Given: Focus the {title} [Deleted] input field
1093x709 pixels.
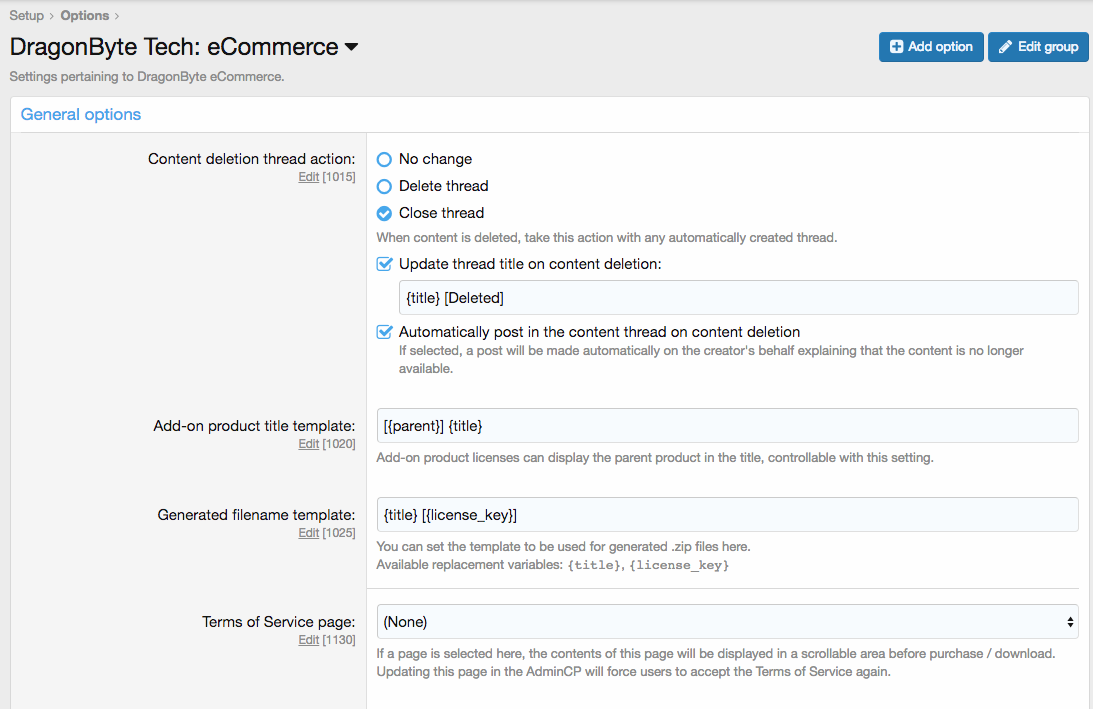Looking at the screenshot, I should (738, 298).
